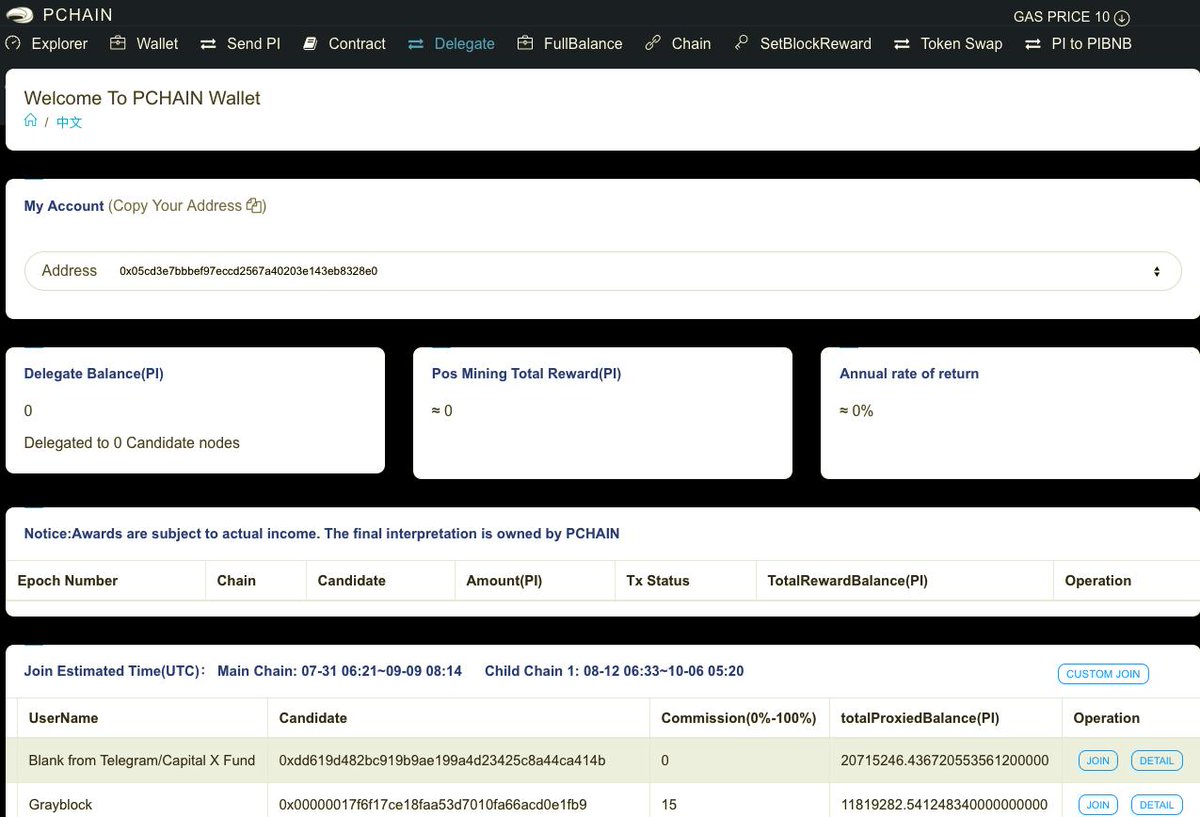This screenshot has width=1200, height=817.
Task: Click the Send PI arrows icon
Action: [x=208, y=44]
